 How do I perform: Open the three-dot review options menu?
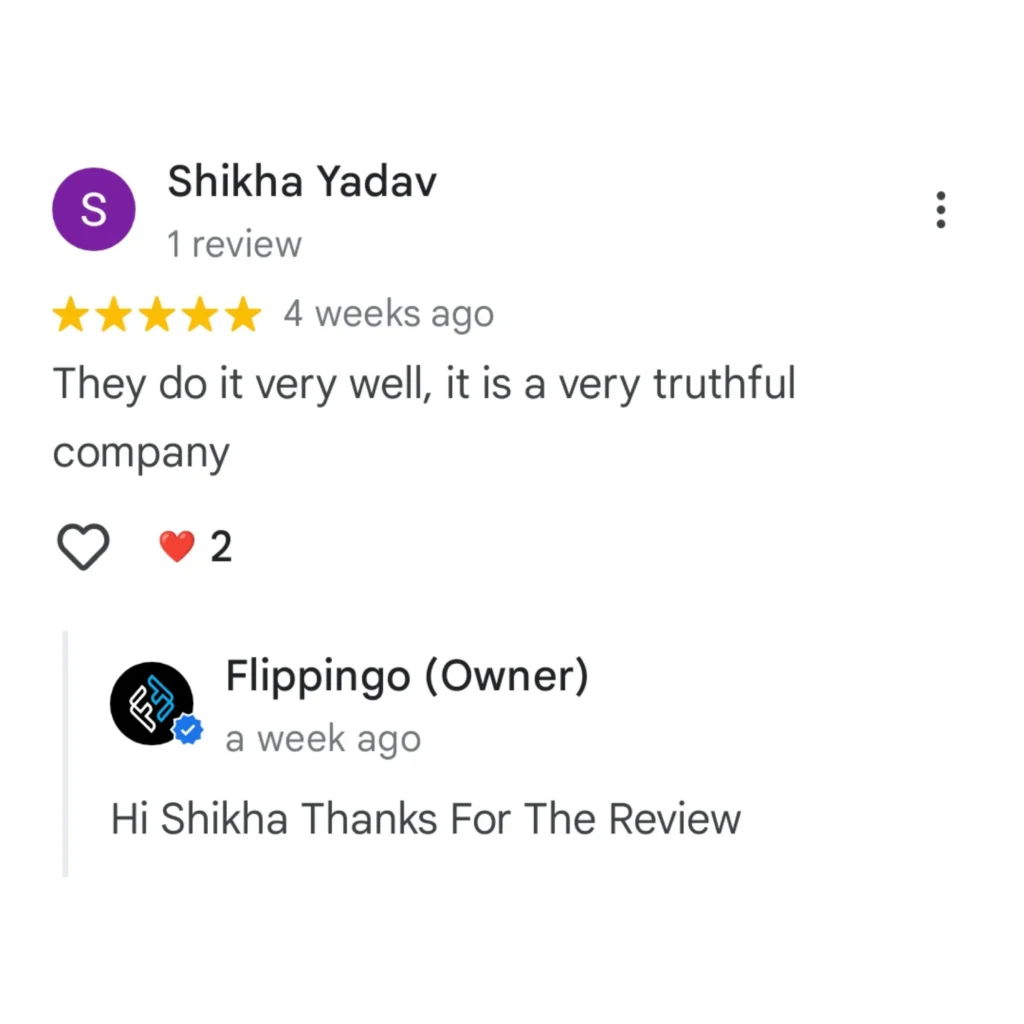point(940,210)
